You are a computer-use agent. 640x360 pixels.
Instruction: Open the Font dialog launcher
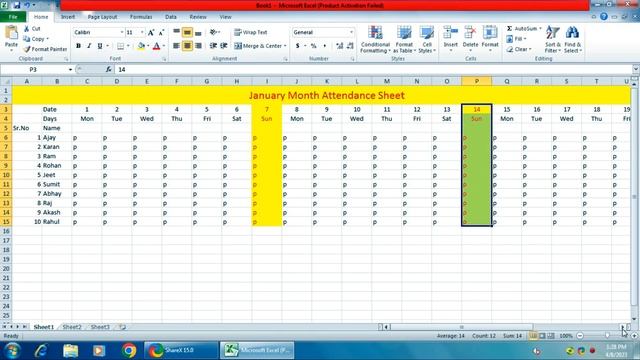click(x=164, y=59)
